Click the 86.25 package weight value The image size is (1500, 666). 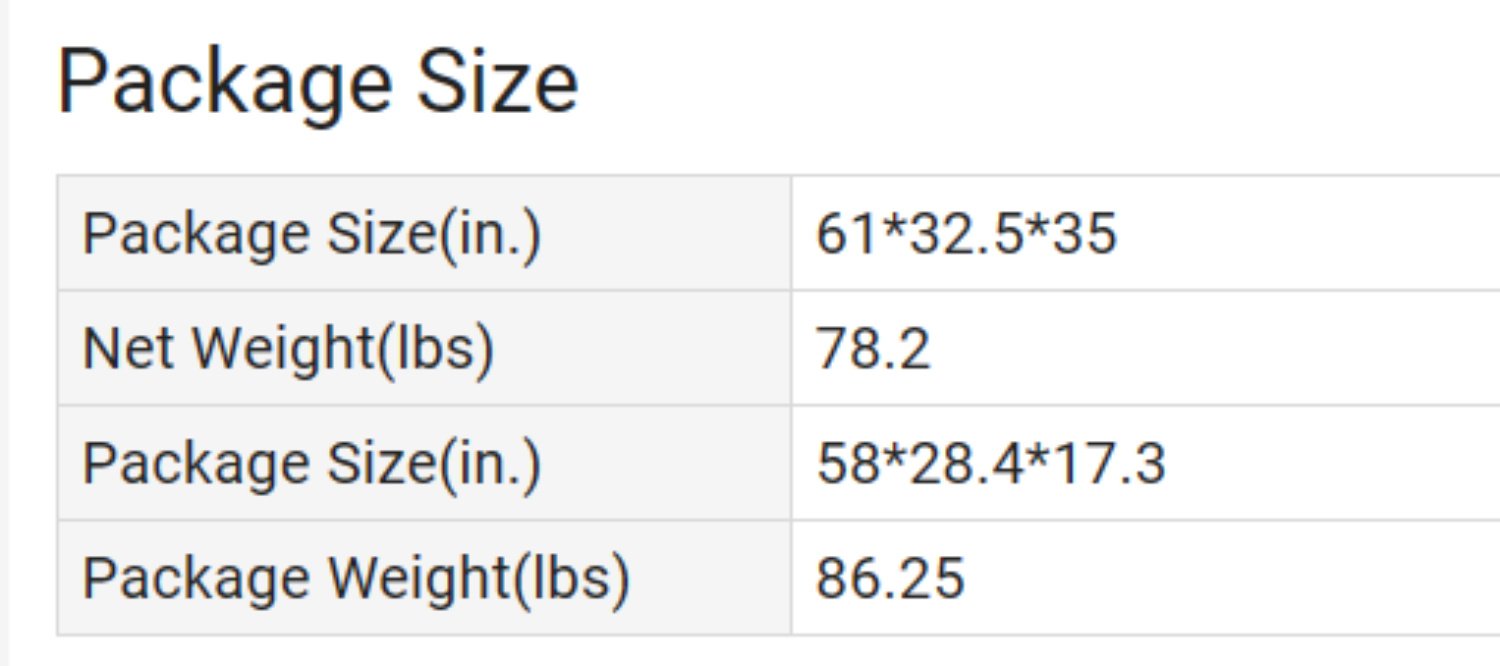click(890, 578)
